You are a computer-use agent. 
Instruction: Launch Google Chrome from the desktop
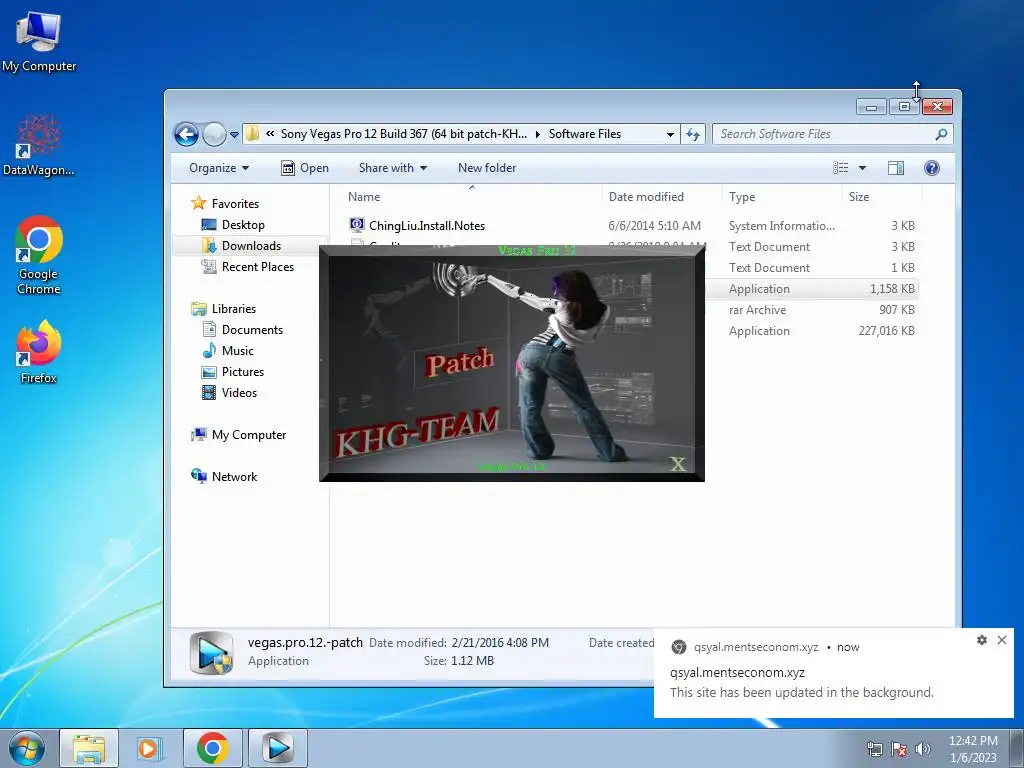[39, 255]
